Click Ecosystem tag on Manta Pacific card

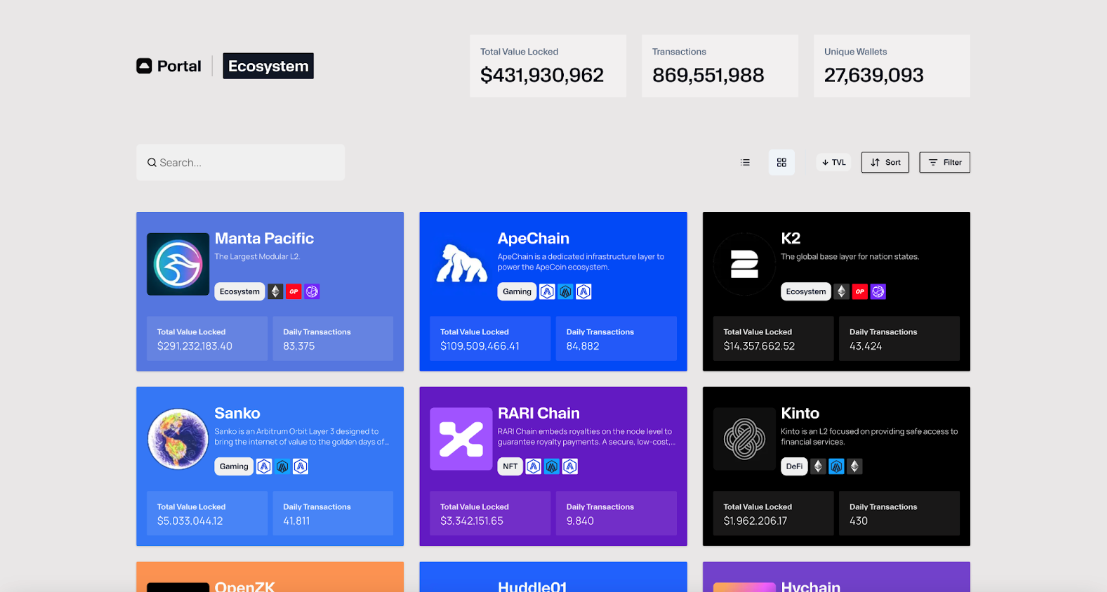pyautogui.click(x=239, y=291)
